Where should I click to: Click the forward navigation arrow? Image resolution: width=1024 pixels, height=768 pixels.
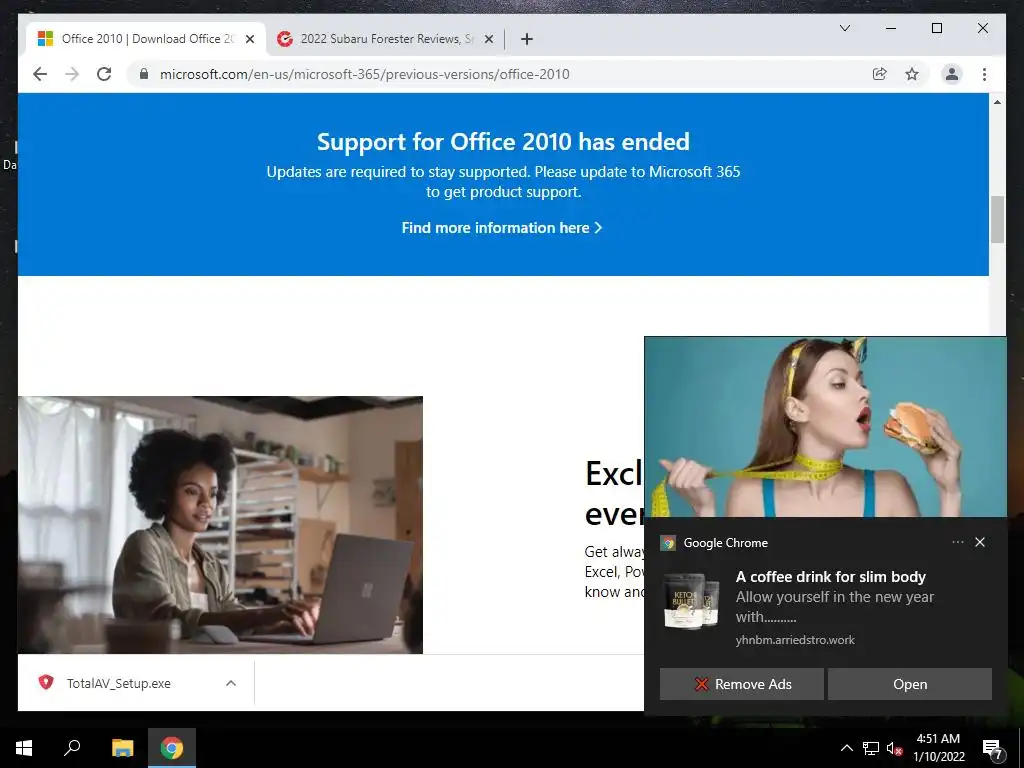click(72, 74)
